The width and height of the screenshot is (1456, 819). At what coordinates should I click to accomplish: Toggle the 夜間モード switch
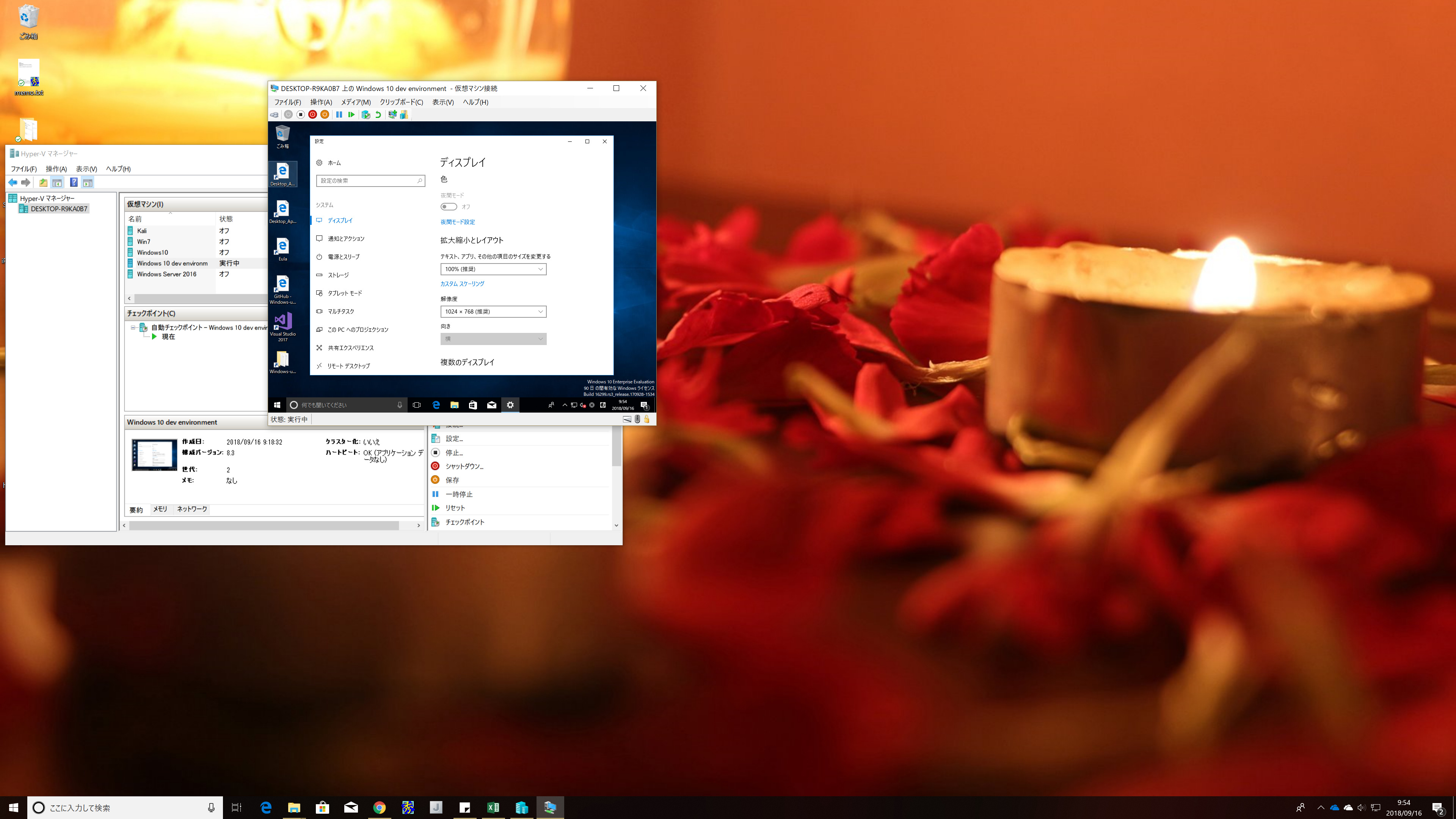pos(449,207)
